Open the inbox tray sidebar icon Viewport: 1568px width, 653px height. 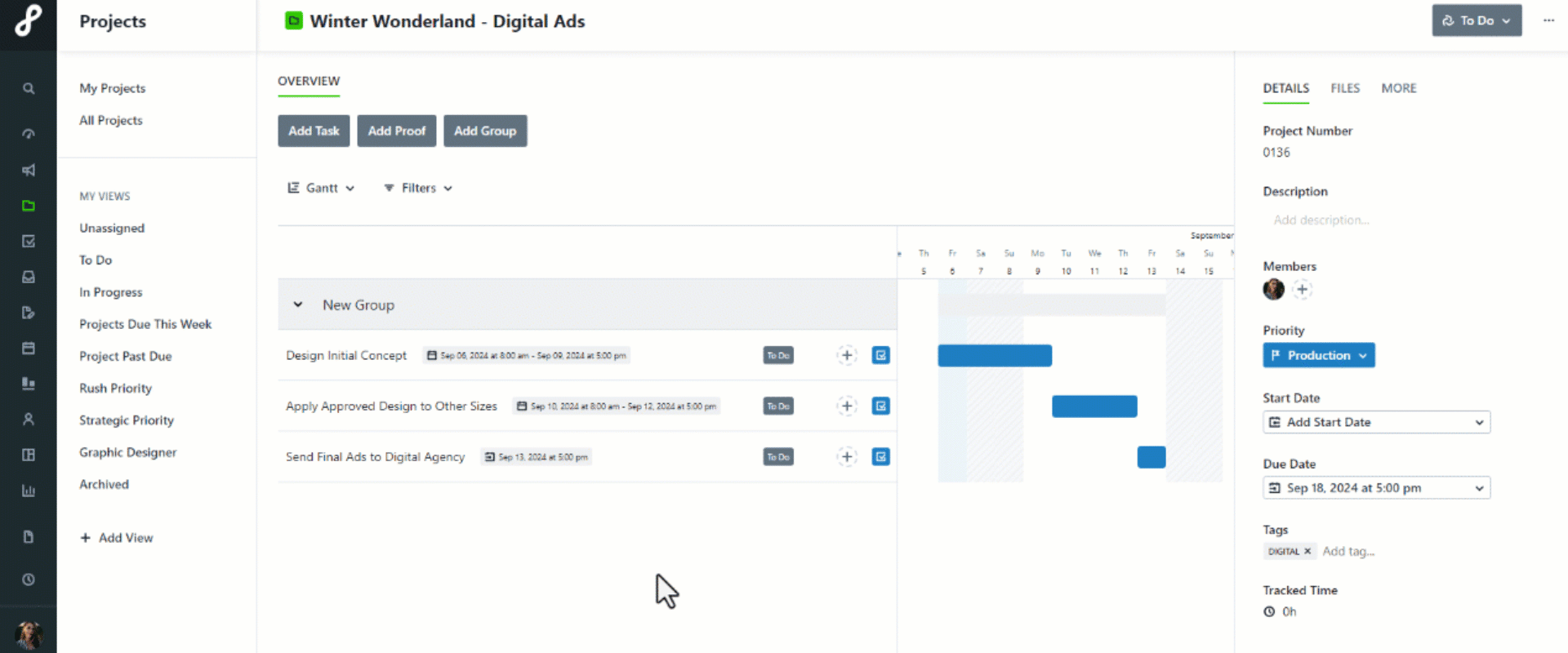coord(29,277)
